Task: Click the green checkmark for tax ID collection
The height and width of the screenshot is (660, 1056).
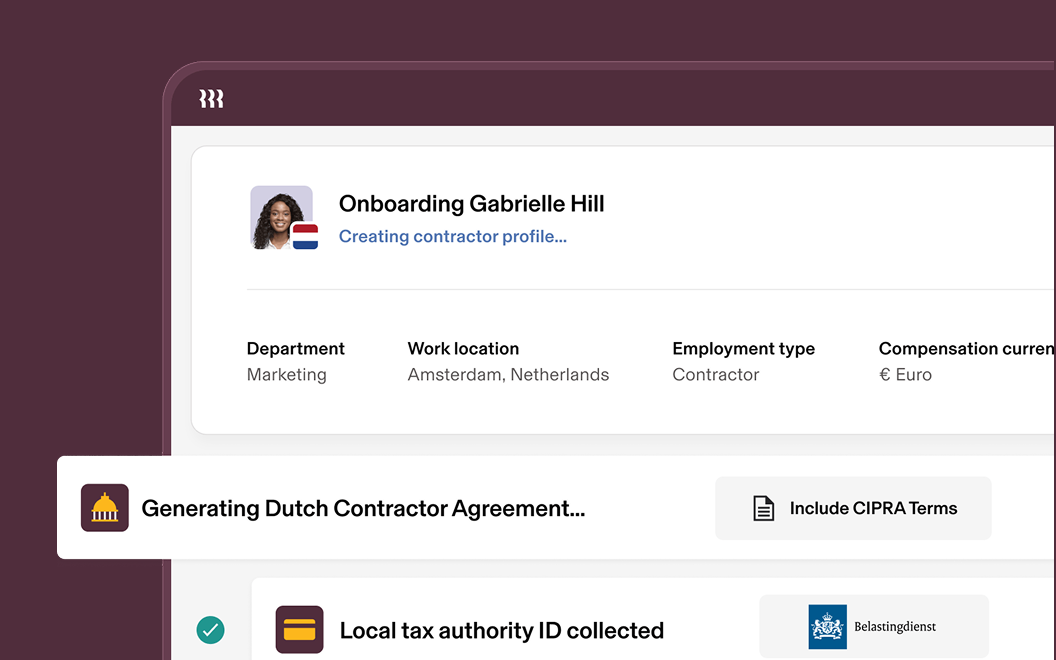Action: click(x=210, y=630)
